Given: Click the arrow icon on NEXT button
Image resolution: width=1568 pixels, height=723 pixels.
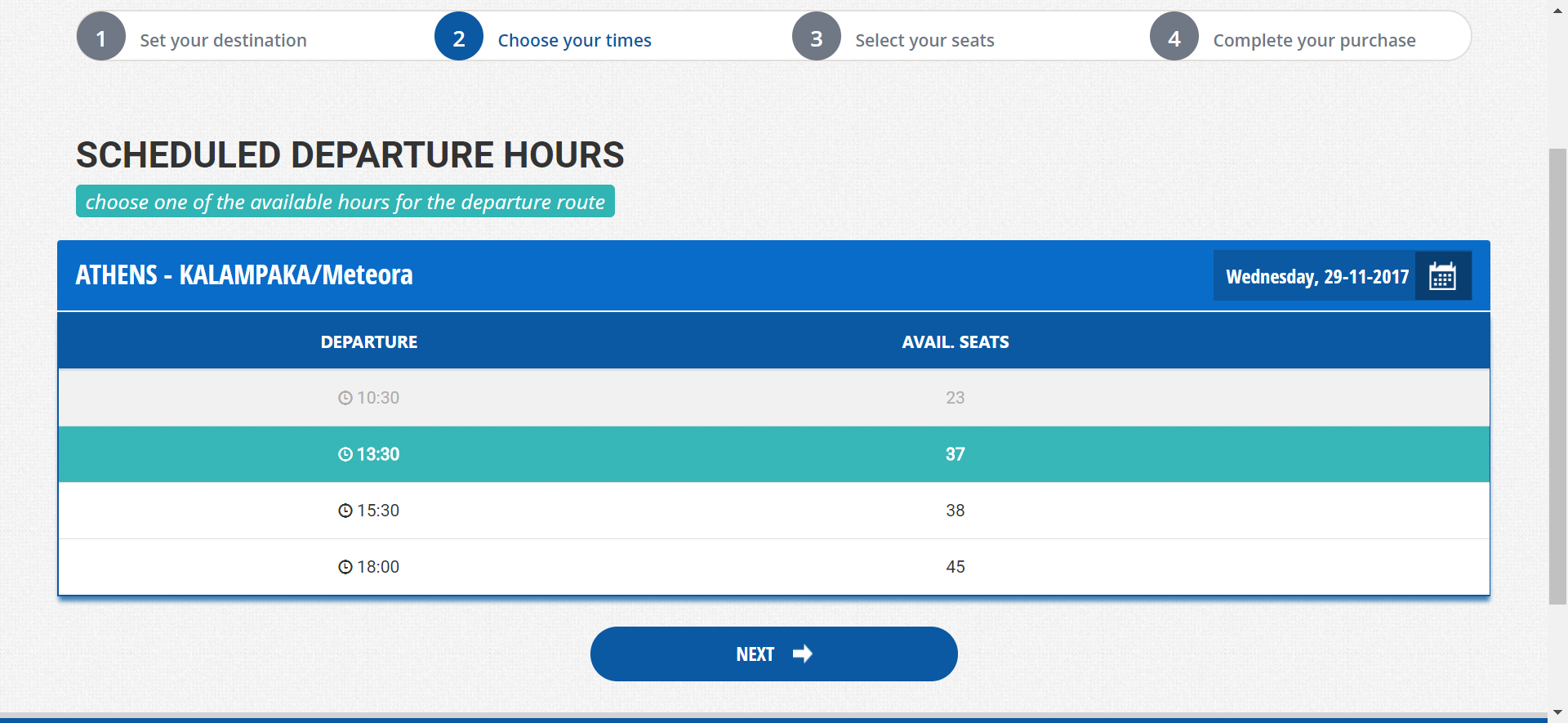Looking at the screenshot, I should click(803, 654).
